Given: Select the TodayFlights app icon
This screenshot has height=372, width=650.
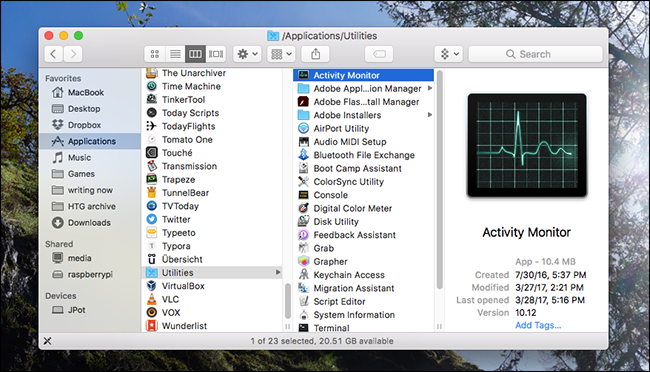Looking at the screenshot, I should click(152, 126).
